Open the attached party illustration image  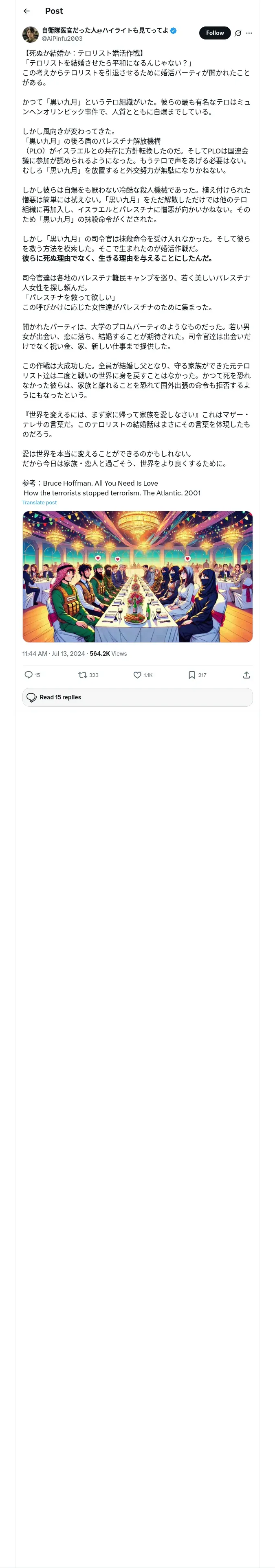[x=137, y=576]
